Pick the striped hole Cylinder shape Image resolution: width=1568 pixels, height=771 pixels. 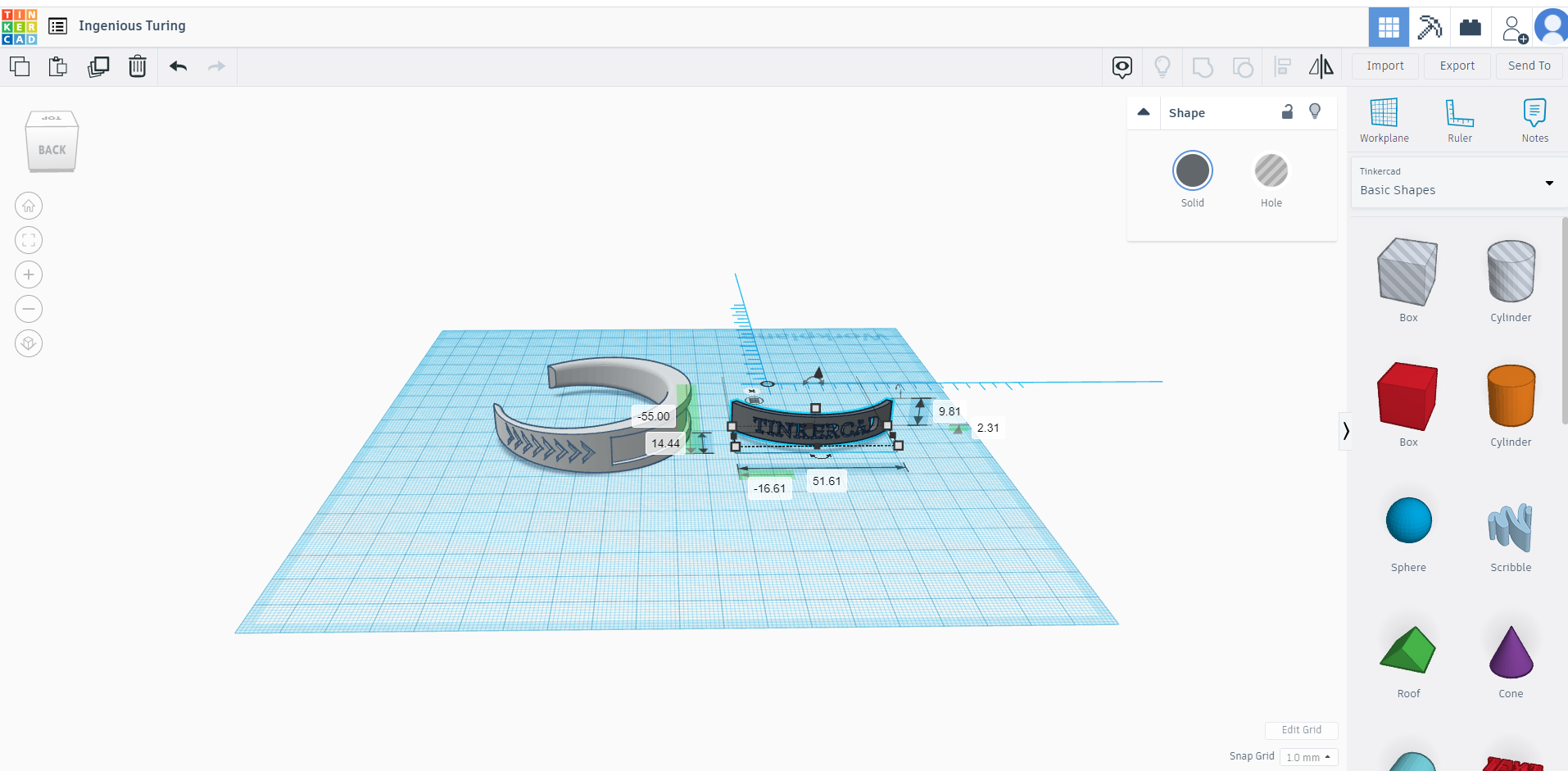click(1511, 271)
